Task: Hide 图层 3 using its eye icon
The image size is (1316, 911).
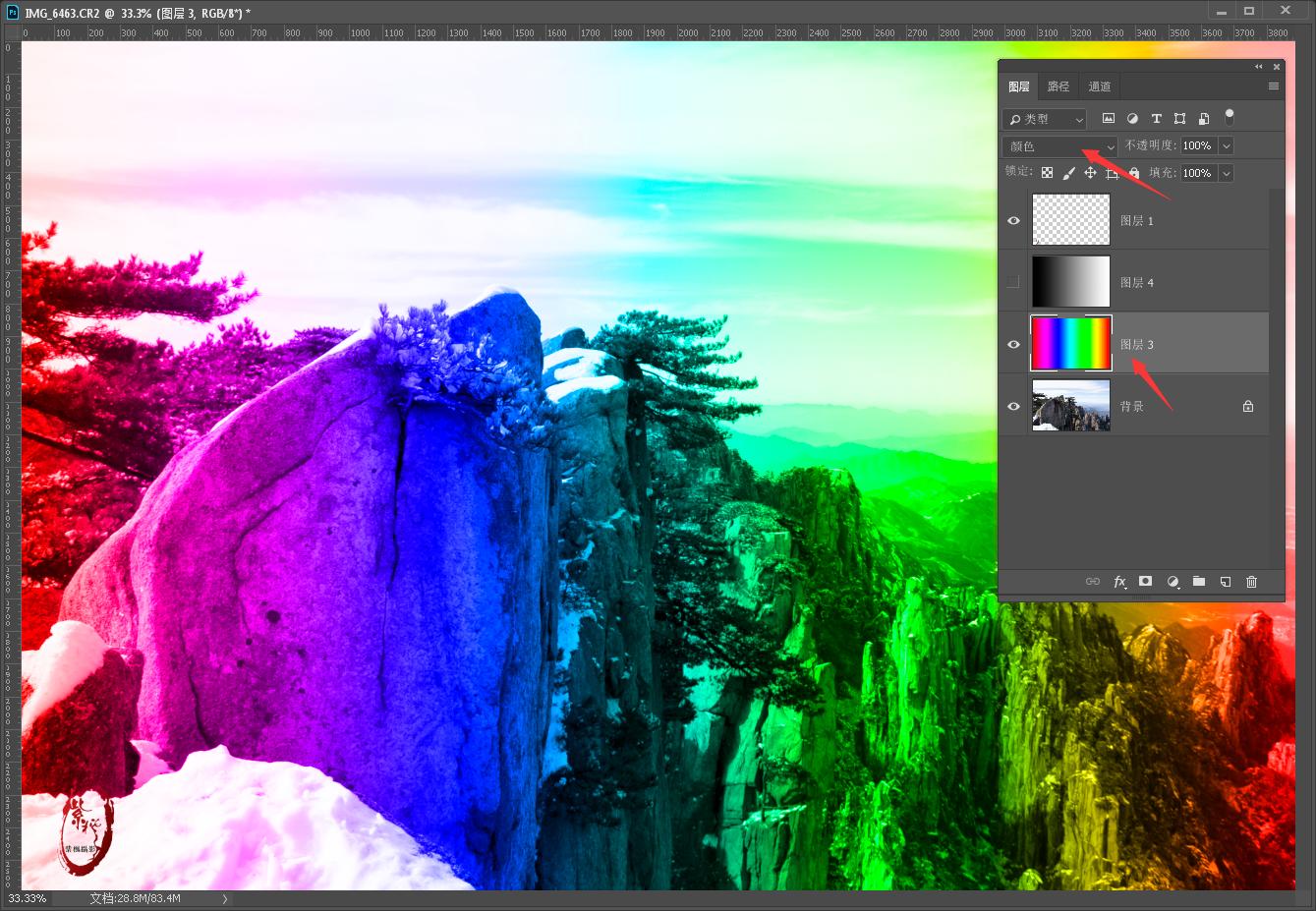Action: pos(1013,345)
